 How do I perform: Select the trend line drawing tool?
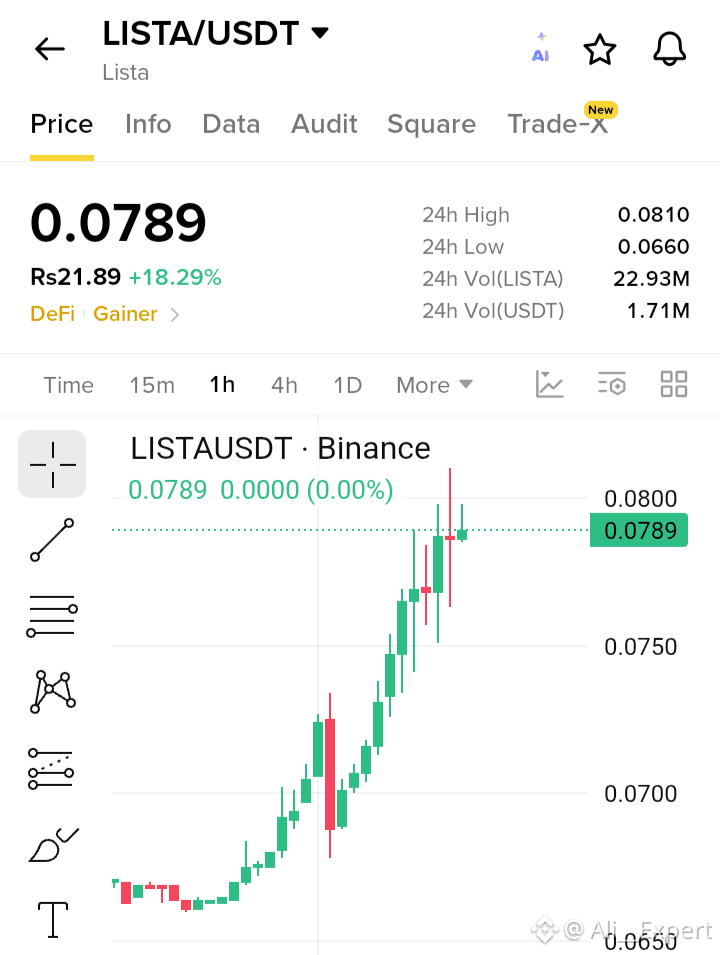pos(52,540)
